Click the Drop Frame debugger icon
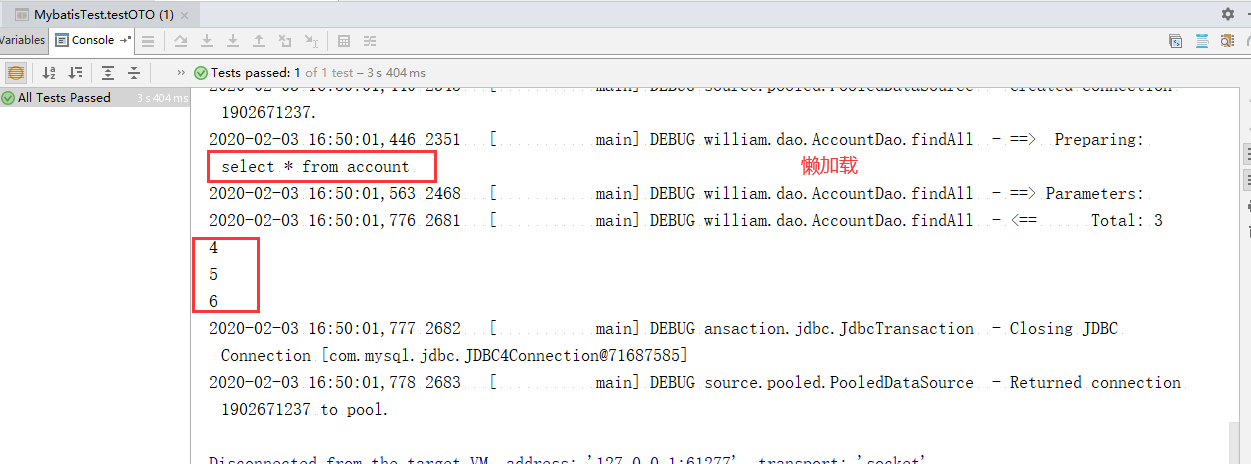 tap(285, 41)
